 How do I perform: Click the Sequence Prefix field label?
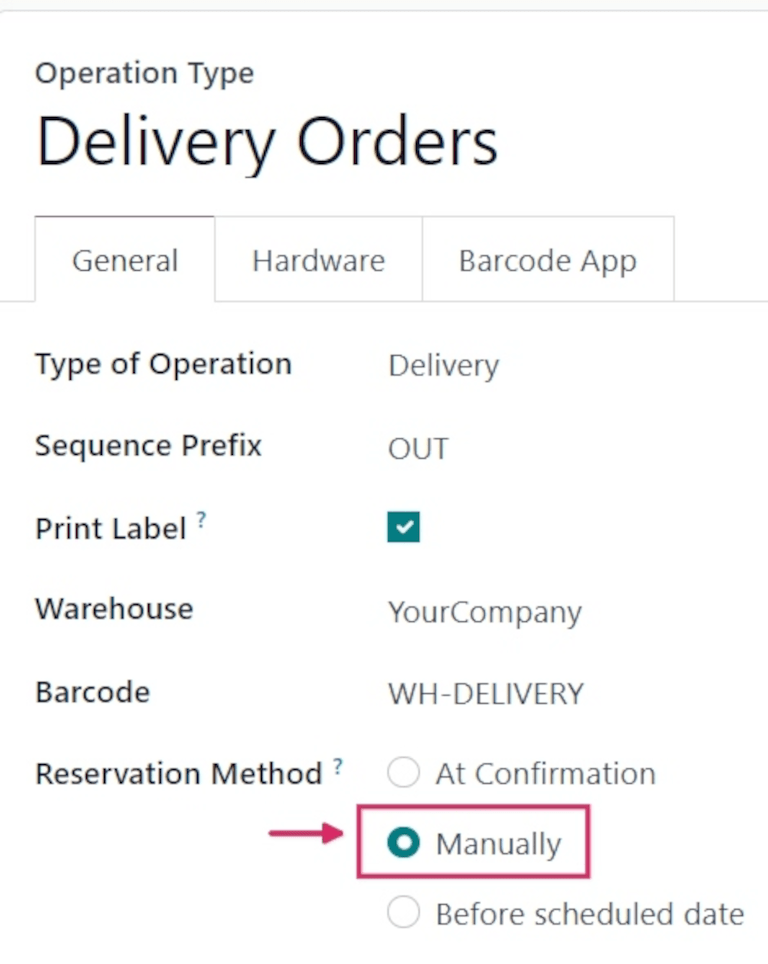coord(148,446)
